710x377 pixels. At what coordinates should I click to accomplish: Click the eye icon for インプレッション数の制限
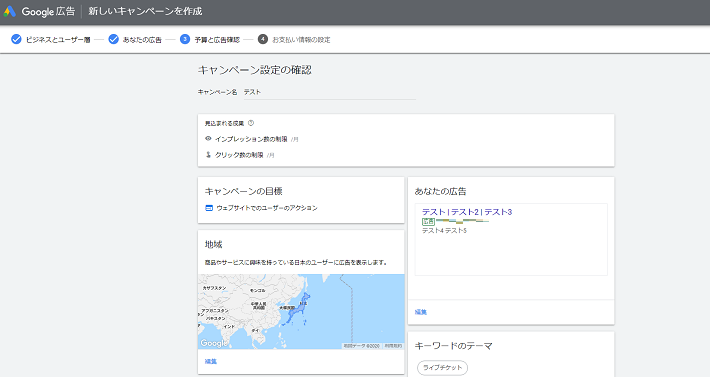click(208, 139)
